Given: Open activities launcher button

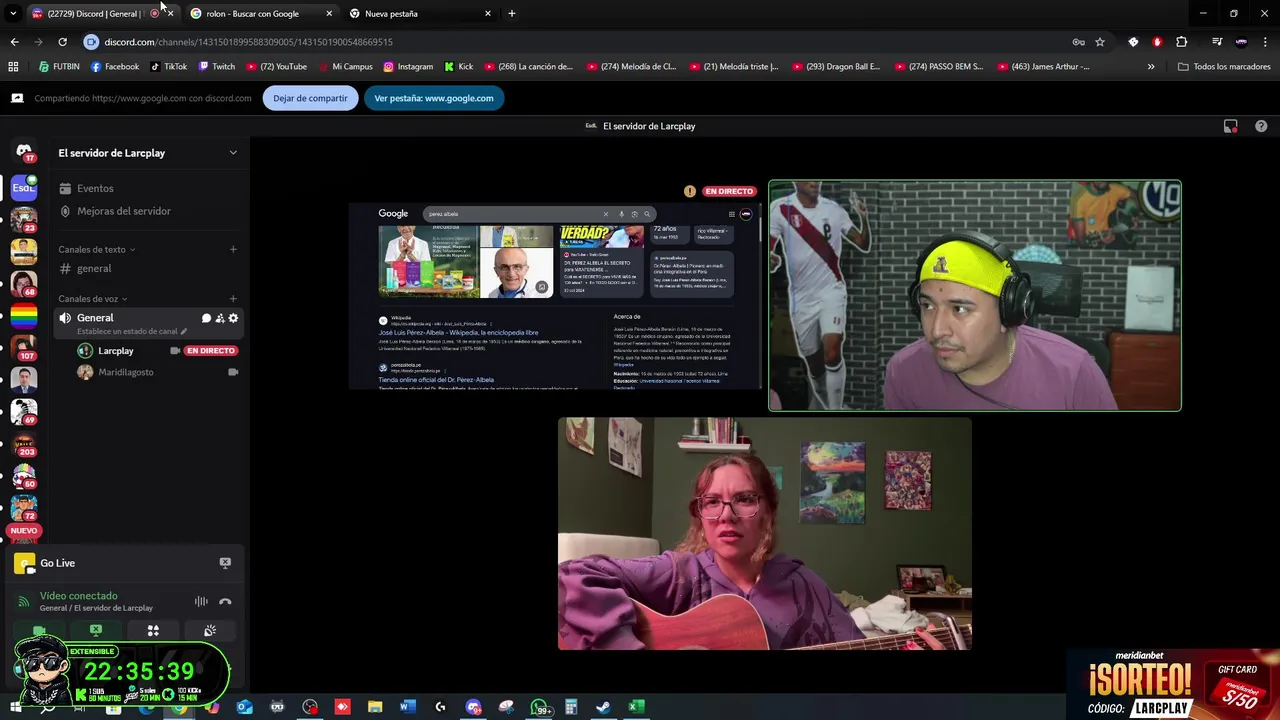Looking at the screenshot, I should point(153,631).
